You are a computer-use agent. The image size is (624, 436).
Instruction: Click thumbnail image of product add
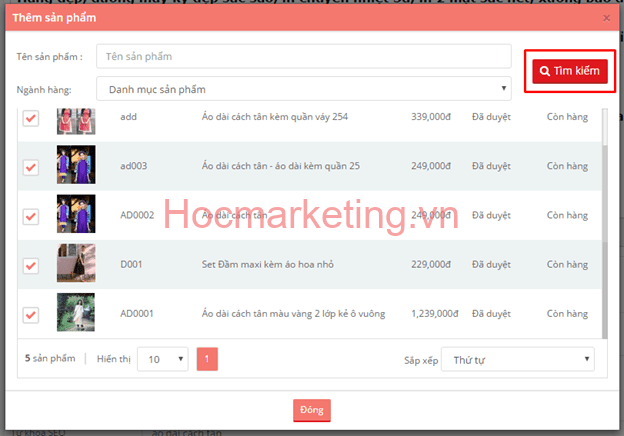(x=75, y=121)
